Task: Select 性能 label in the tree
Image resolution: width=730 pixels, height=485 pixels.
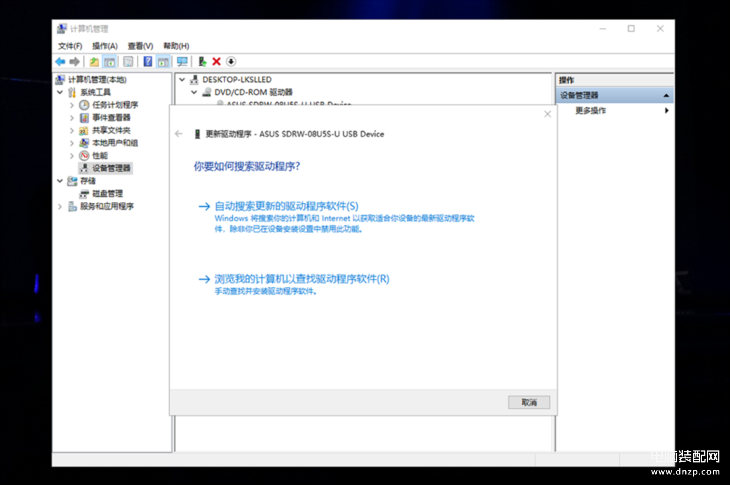Action: [x=100, y=155]
